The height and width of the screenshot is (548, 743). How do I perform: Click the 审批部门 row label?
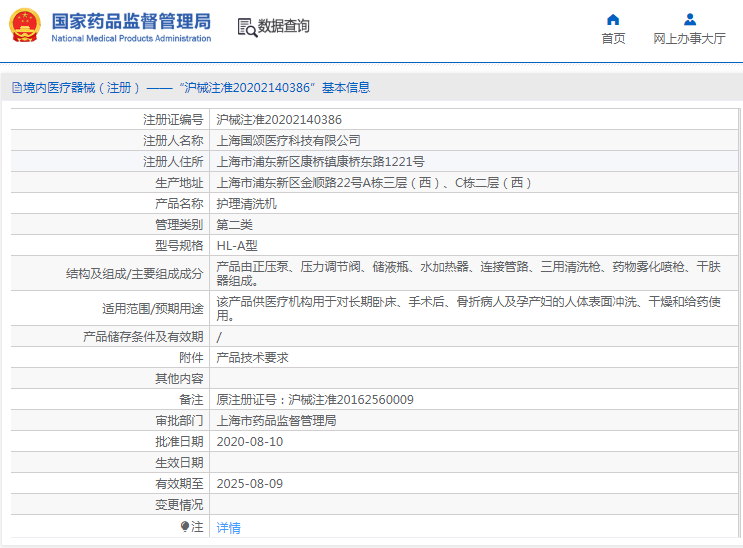click(179, 420)
